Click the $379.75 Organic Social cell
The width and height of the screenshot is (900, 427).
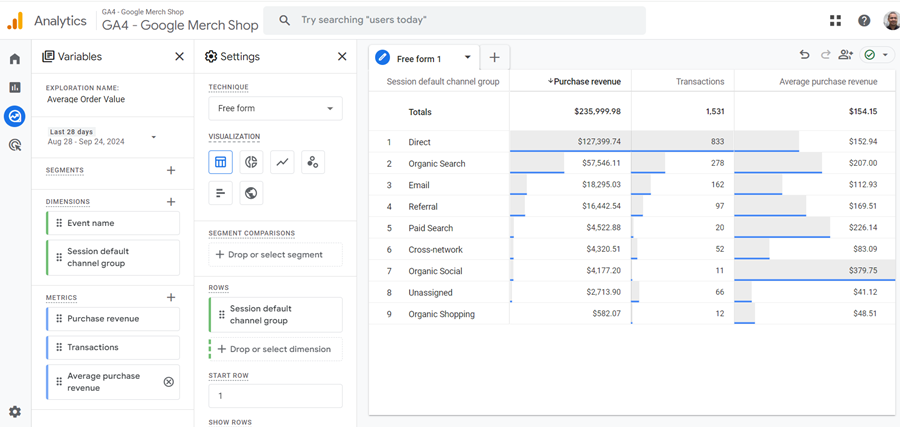(x=815, y=271)
